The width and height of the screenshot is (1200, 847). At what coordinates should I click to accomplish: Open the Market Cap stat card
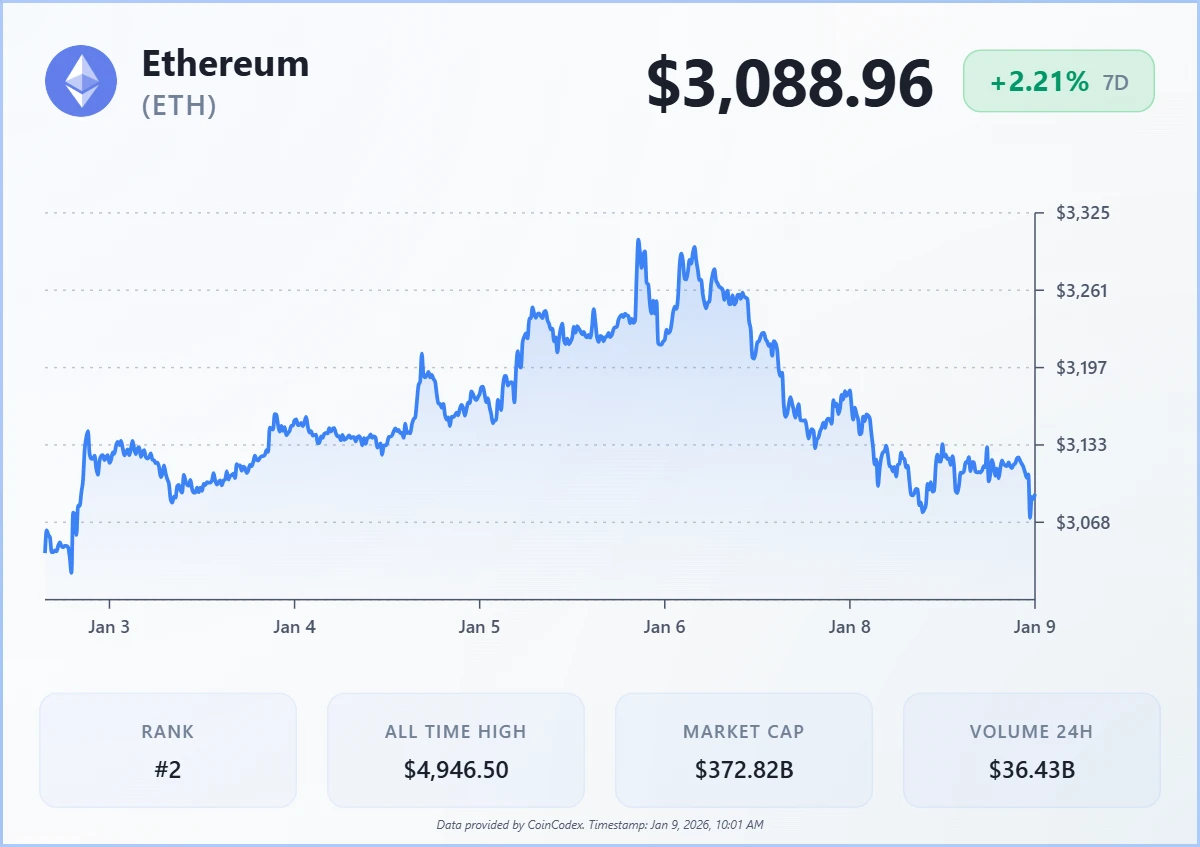click(743, 750)
